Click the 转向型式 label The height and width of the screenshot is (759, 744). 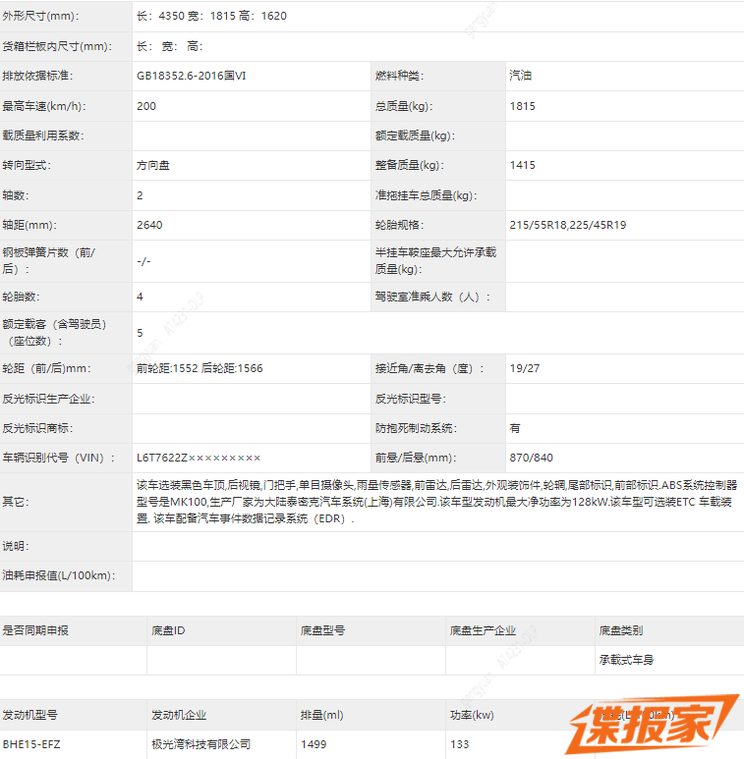click(27, 165)
